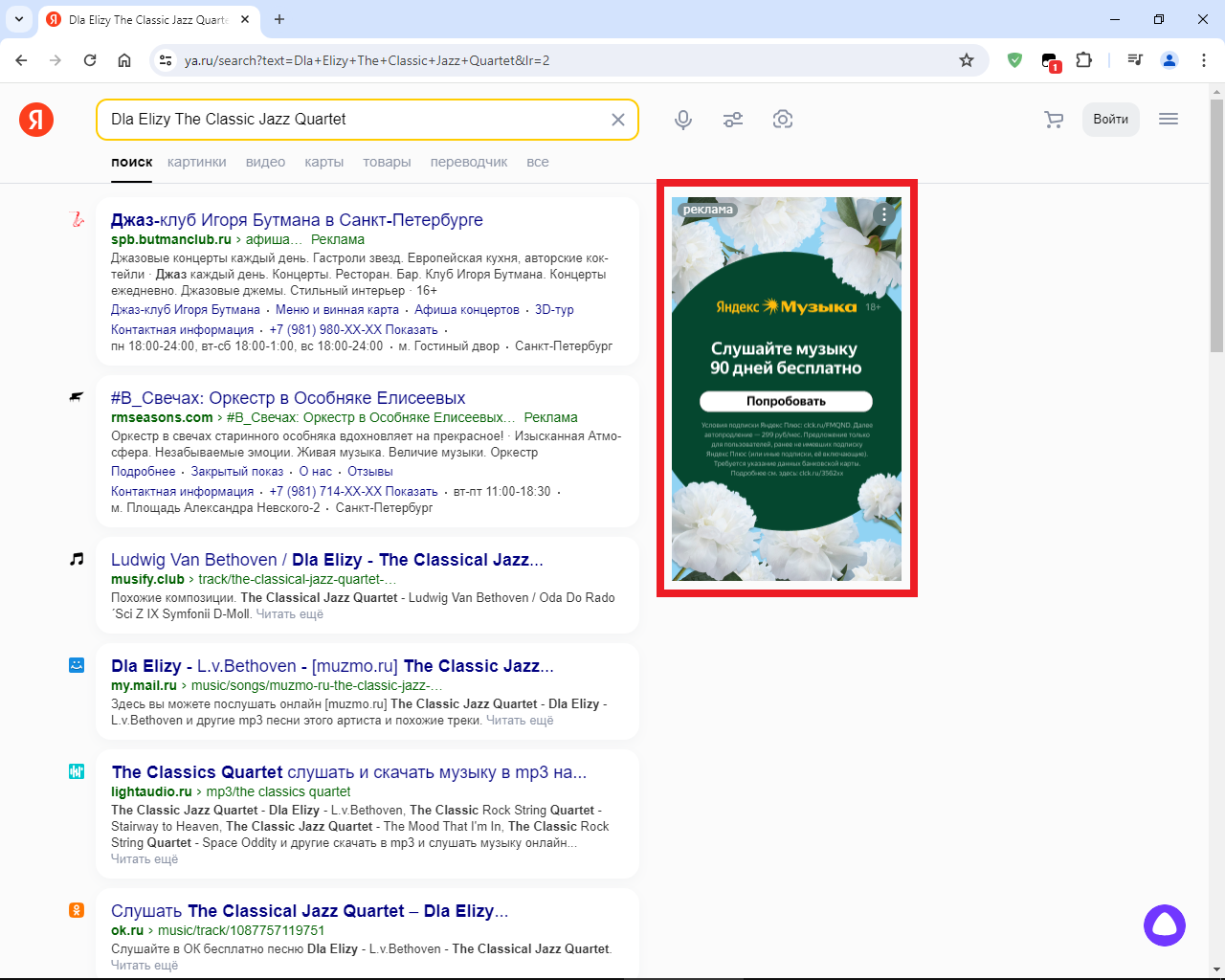Switch to the видео tab
Viewport: 1225px width, 980px height.
tap(265, 162)
